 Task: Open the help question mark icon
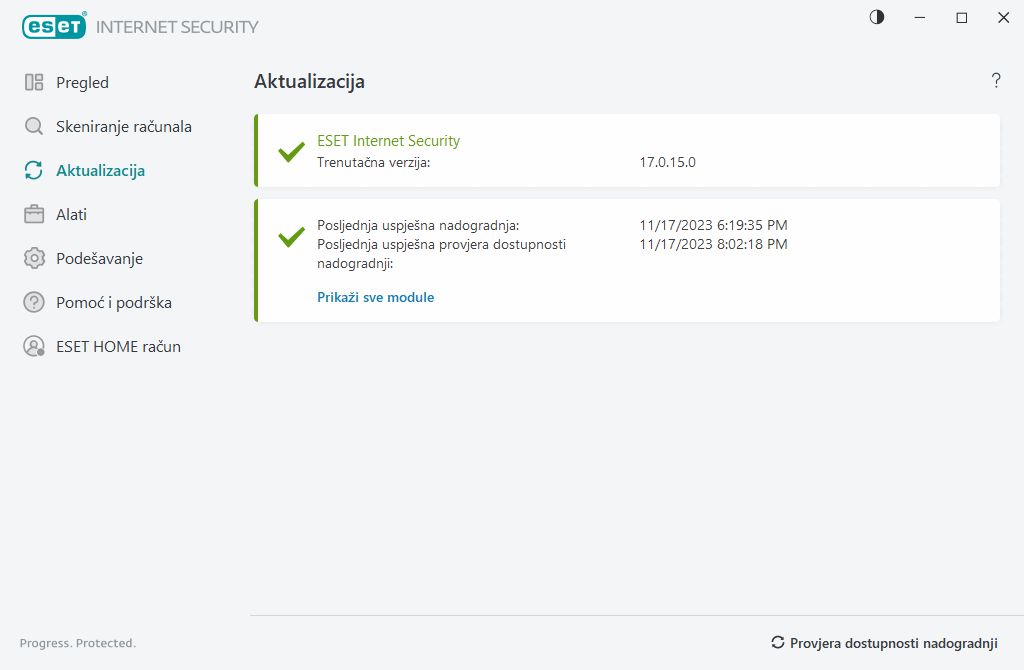click(996, 81)
